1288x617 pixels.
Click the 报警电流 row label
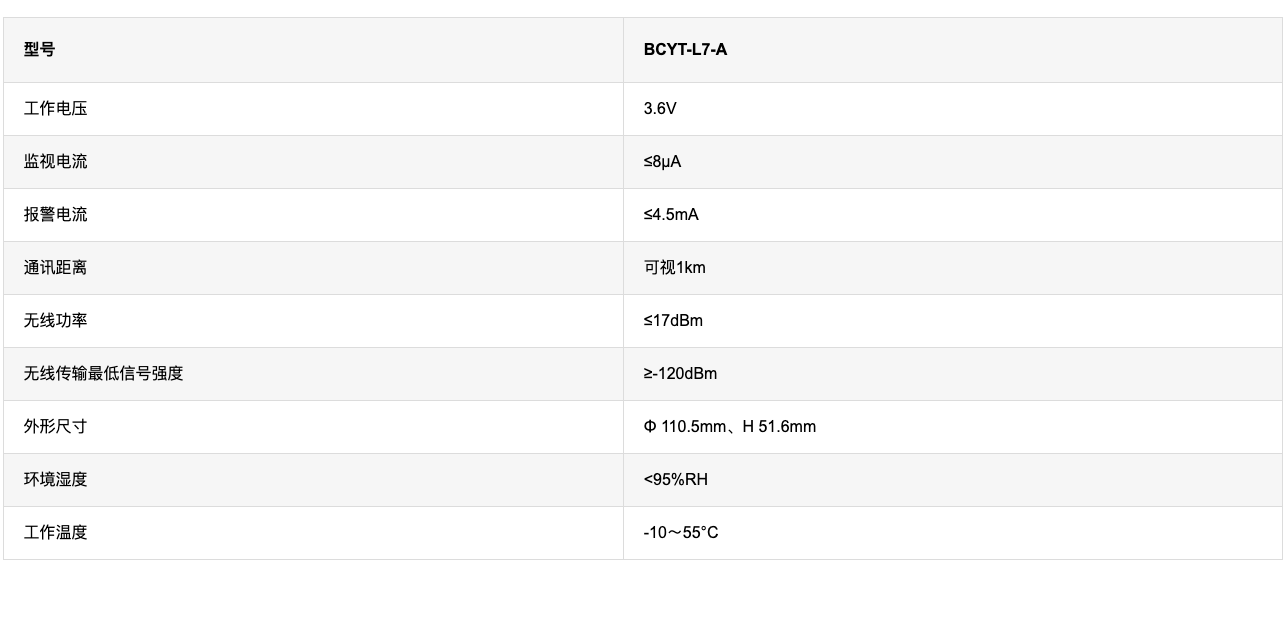[x=56, y=214]
